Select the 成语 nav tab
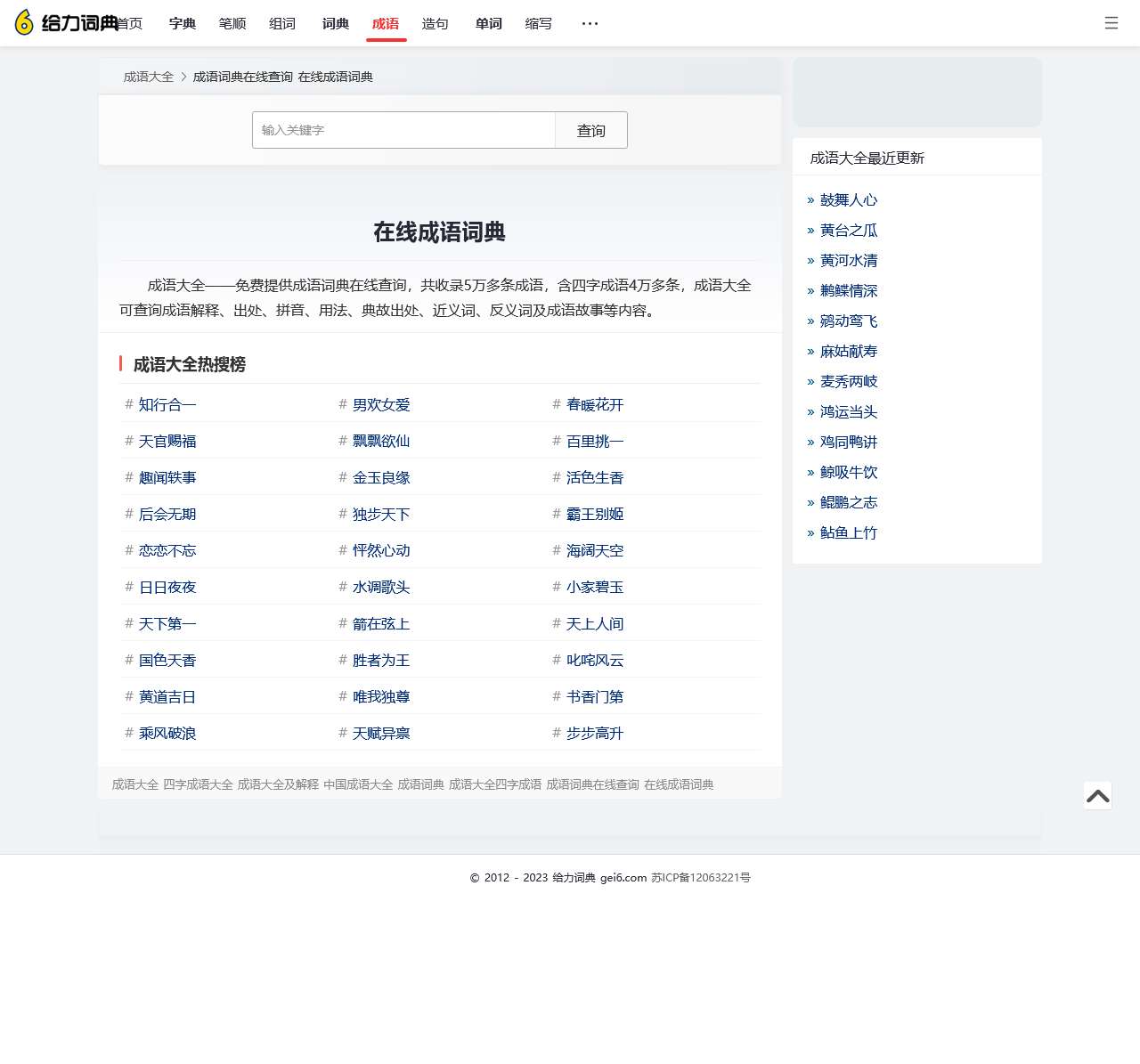1140x1064 pixels. (386, 23)
